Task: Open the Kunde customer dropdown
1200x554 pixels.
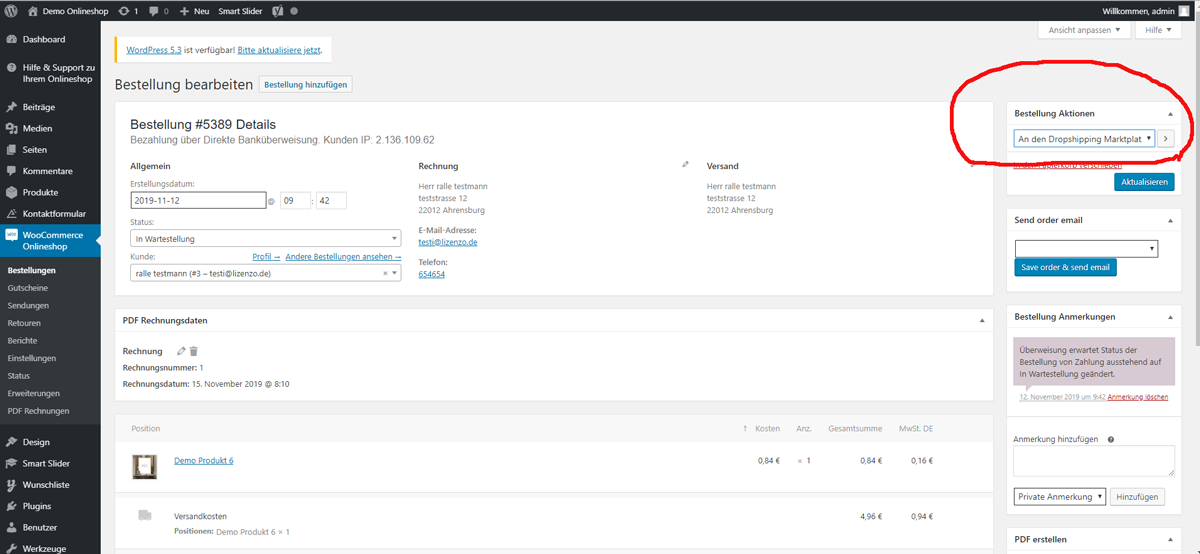Action: 266,273
